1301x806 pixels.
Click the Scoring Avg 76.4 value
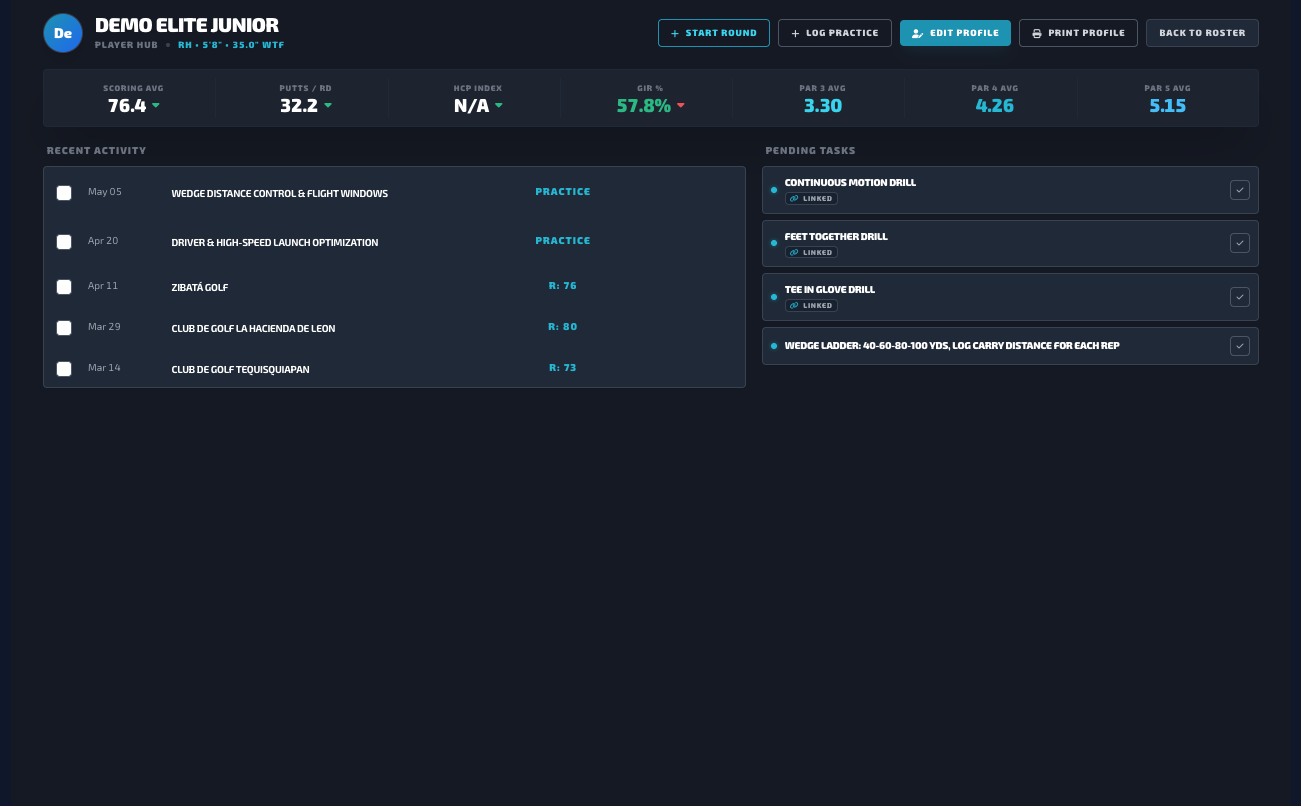pyautogui.click(x=127, y=105)
